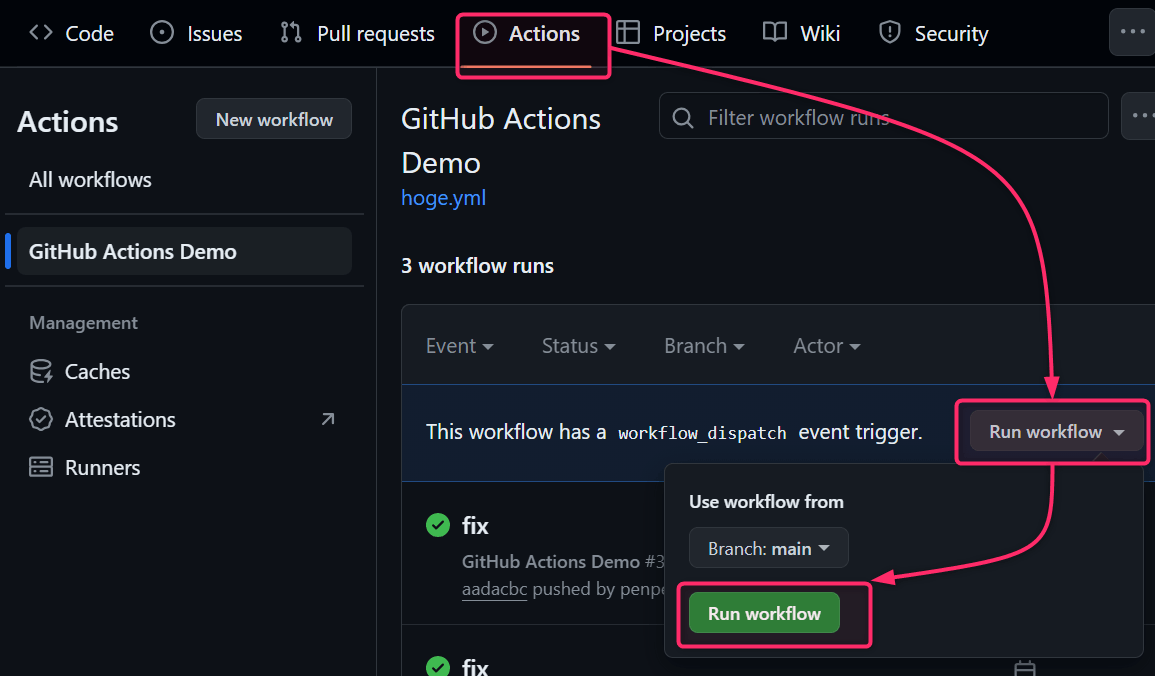Switch to the Projects tab
Screen dimensions: 1155x676
(670, 33)
